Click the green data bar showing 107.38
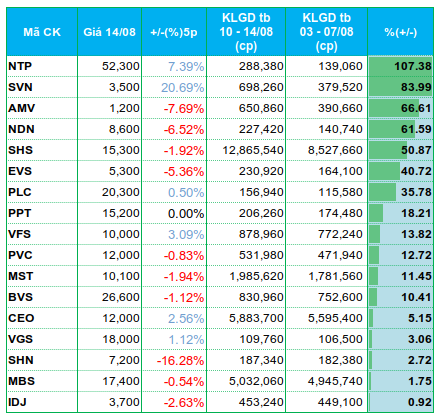The height and width of the screenshot is (416, 446). [x=400, y=66]
